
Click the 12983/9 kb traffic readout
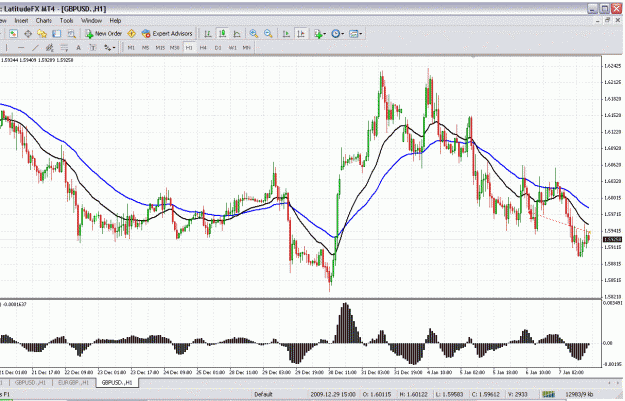579,395
